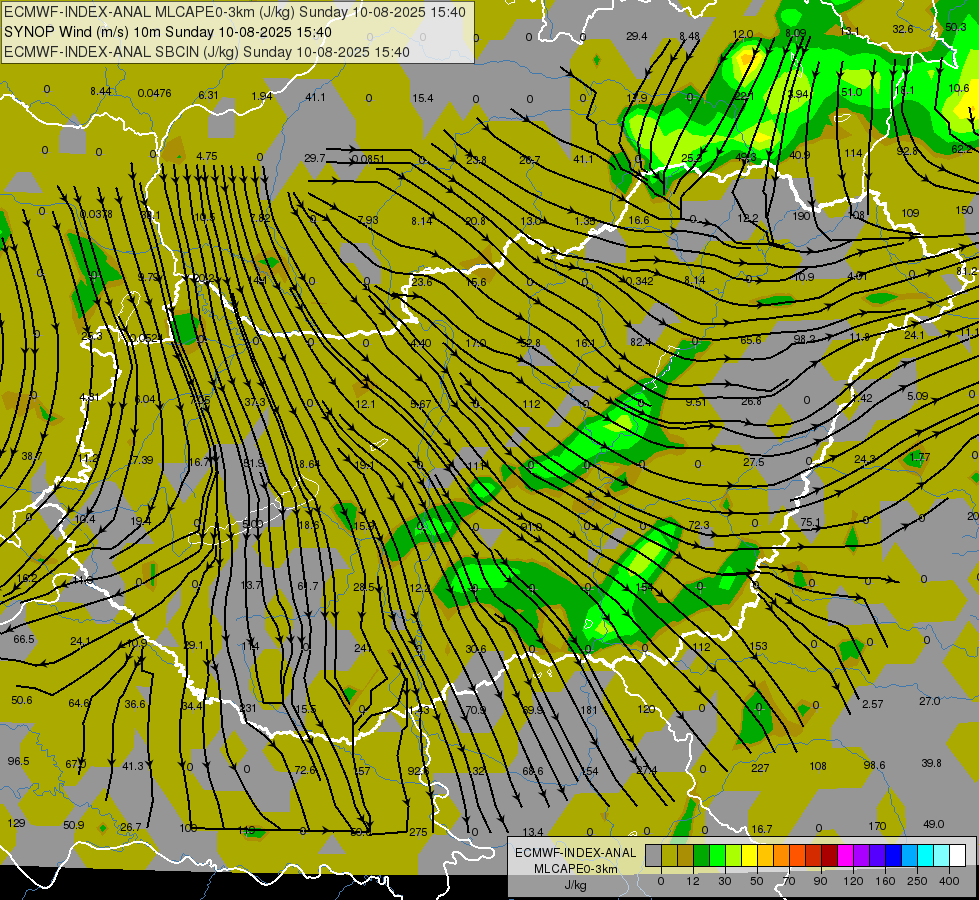
Task: Click the map value 1.94
Action: coord(262,96)
